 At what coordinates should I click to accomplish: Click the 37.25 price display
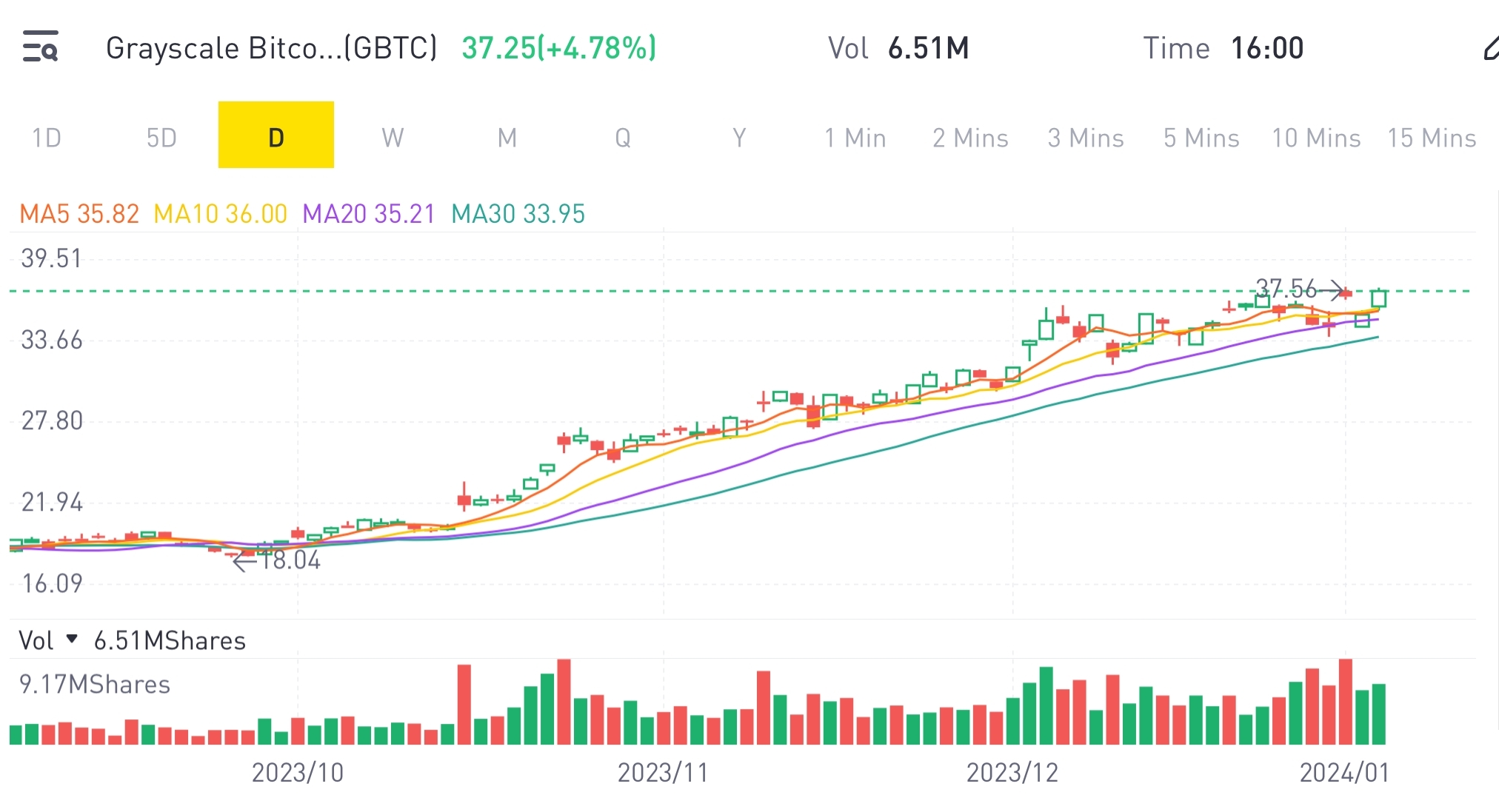coord(558,47)
